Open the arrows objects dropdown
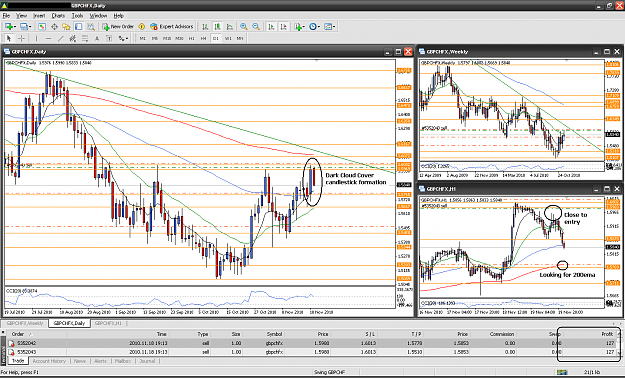625x378 pixels. click(123, 38)
